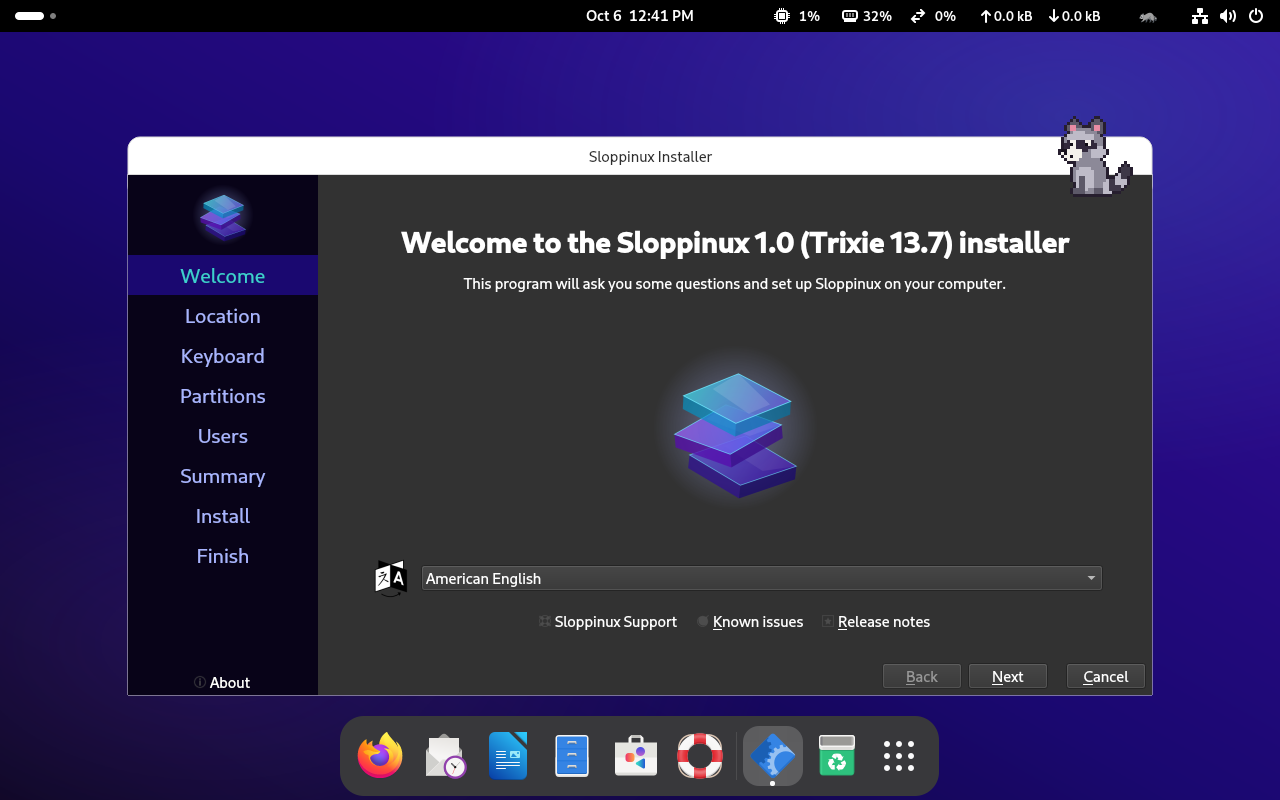This screenshot has width=1280, height=800.
Task: Click the installer icon in the dock
Action: point(773,756)
